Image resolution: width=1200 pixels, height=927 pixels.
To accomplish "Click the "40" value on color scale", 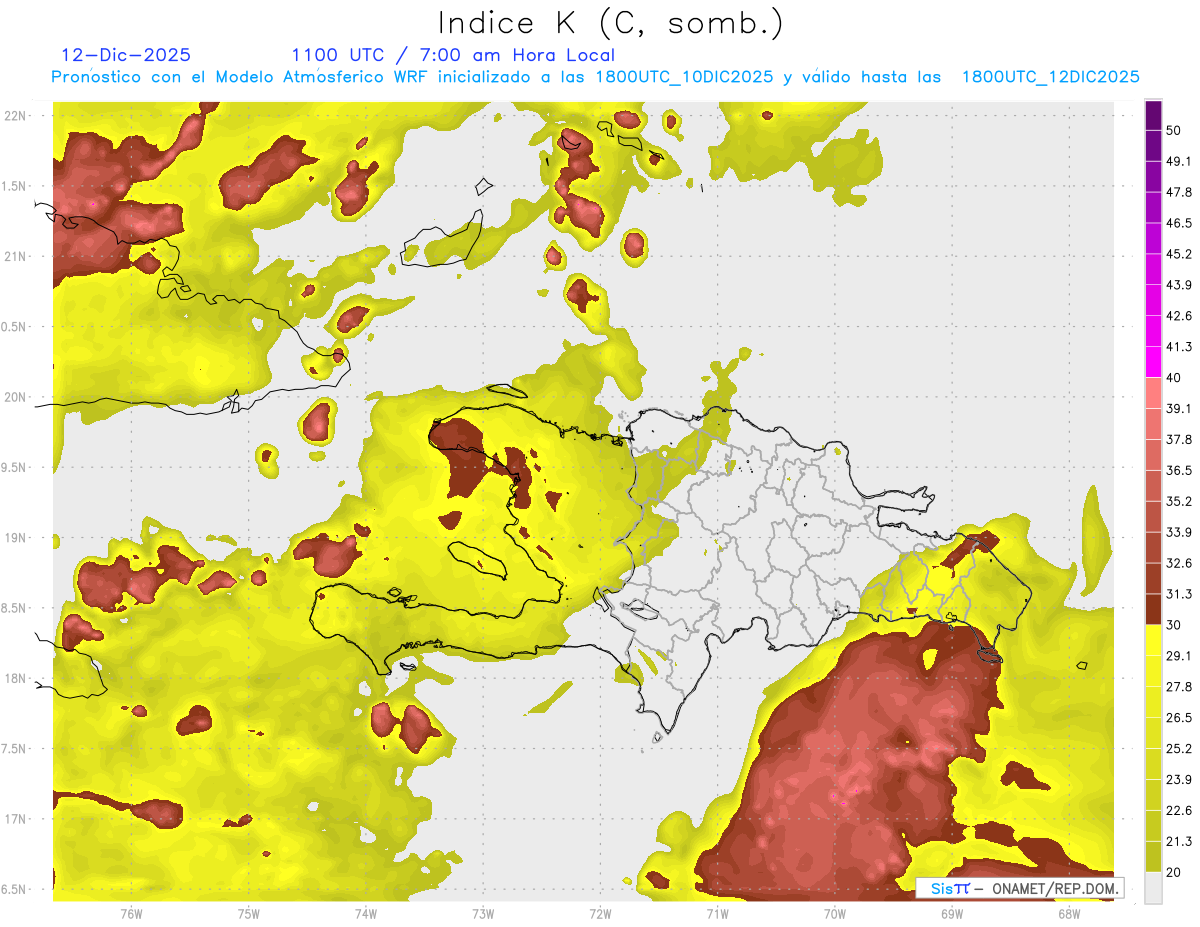I will (1174, 377).
